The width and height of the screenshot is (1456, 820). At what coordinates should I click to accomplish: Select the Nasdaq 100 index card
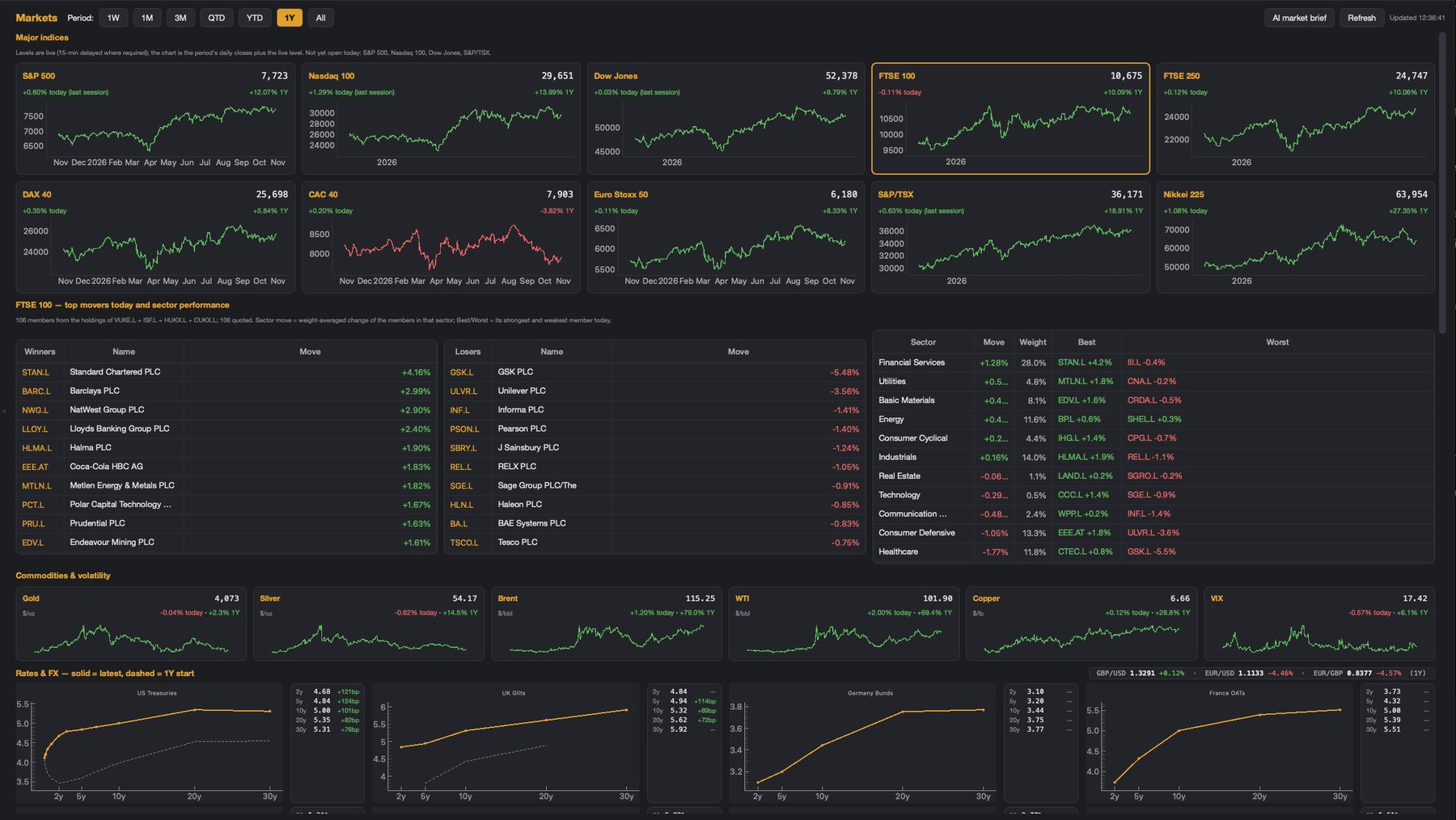(441, 119)
